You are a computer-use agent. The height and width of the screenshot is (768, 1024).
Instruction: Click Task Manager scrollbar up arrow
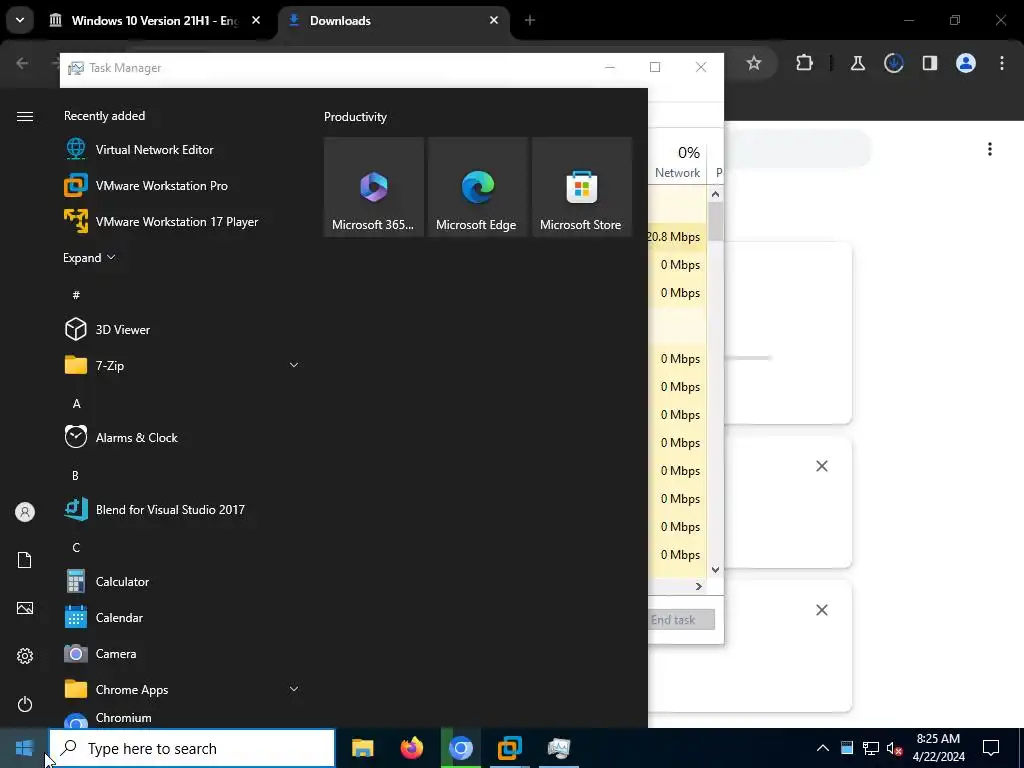716,194
